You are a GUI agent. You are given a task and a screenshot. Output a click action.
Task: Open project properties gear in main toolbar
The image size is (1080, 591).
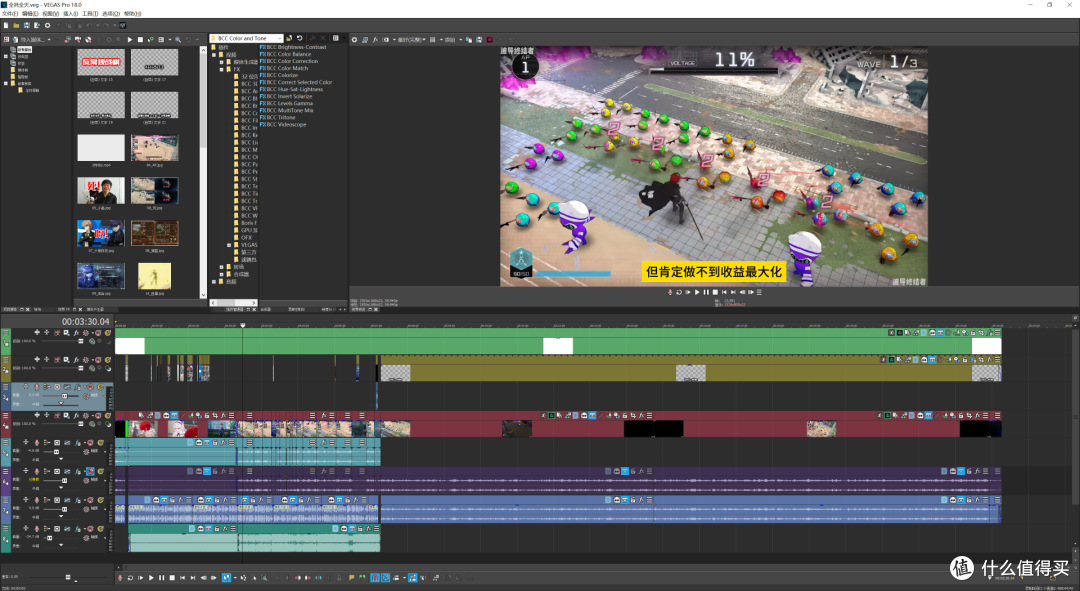point(48,25)
